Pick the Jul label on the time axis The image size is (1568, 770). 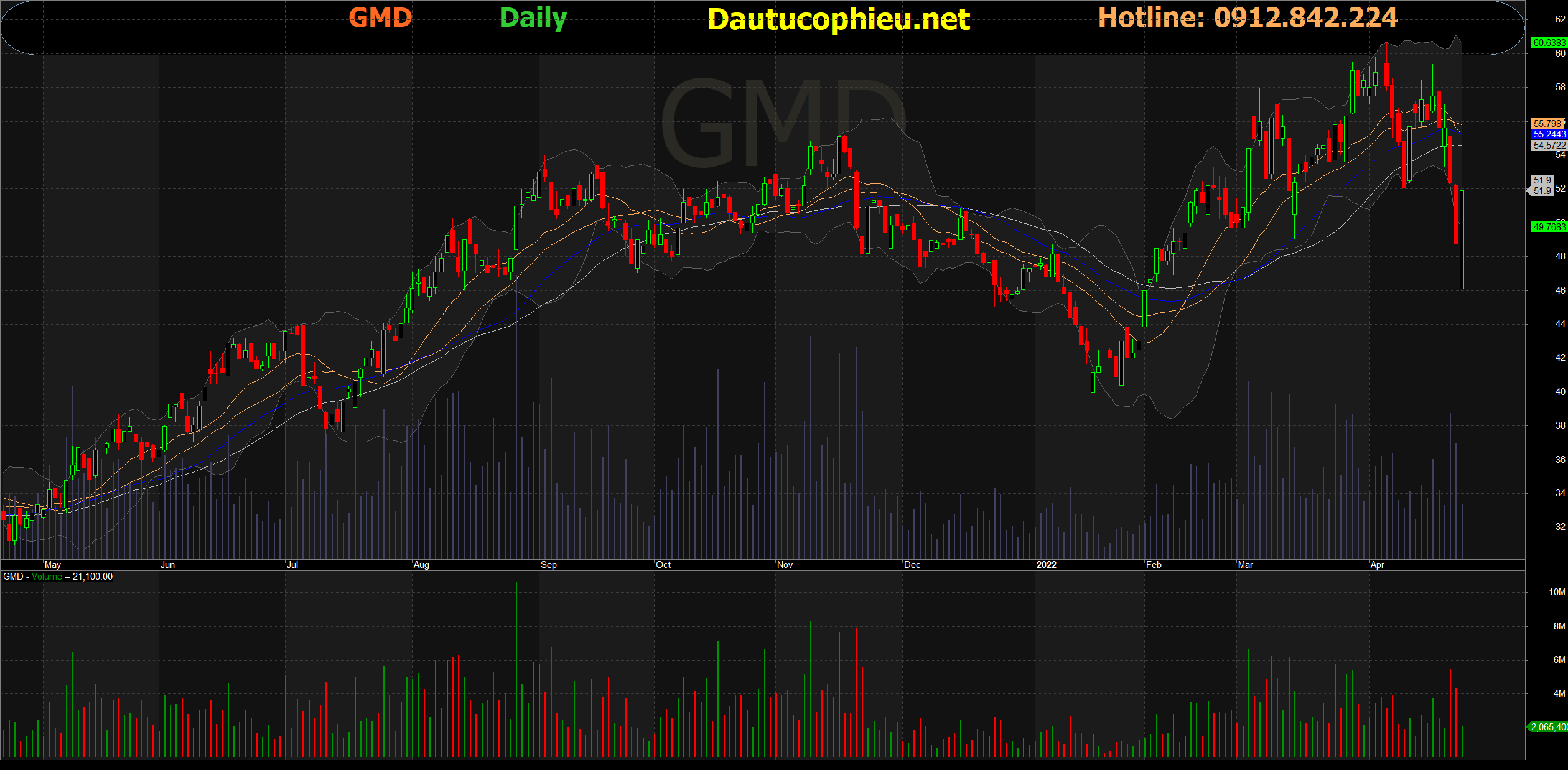292,565
